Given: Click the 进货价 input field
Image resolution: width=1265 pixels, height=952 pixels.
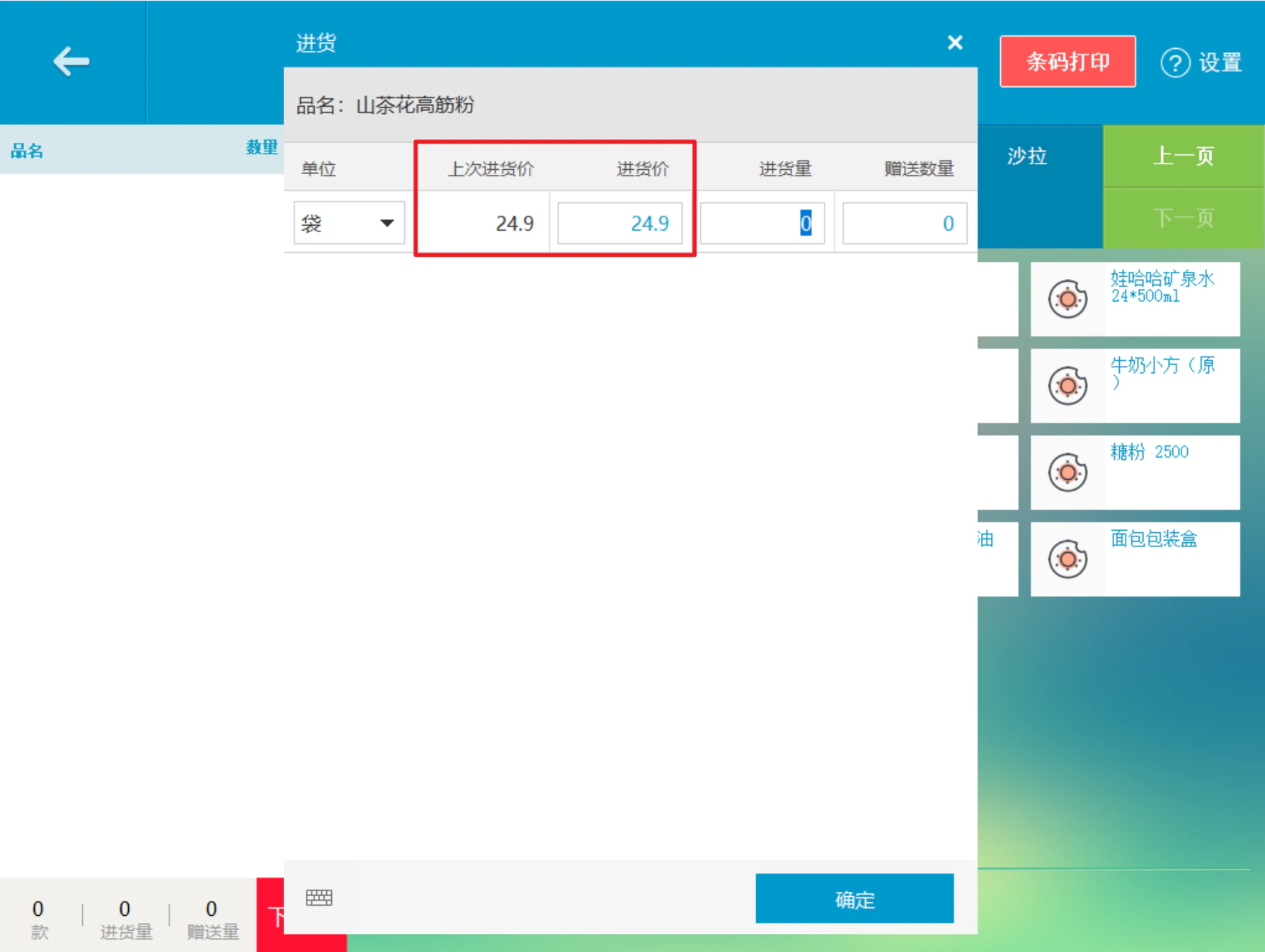Looking at the screenshot, I should (619, 223).
